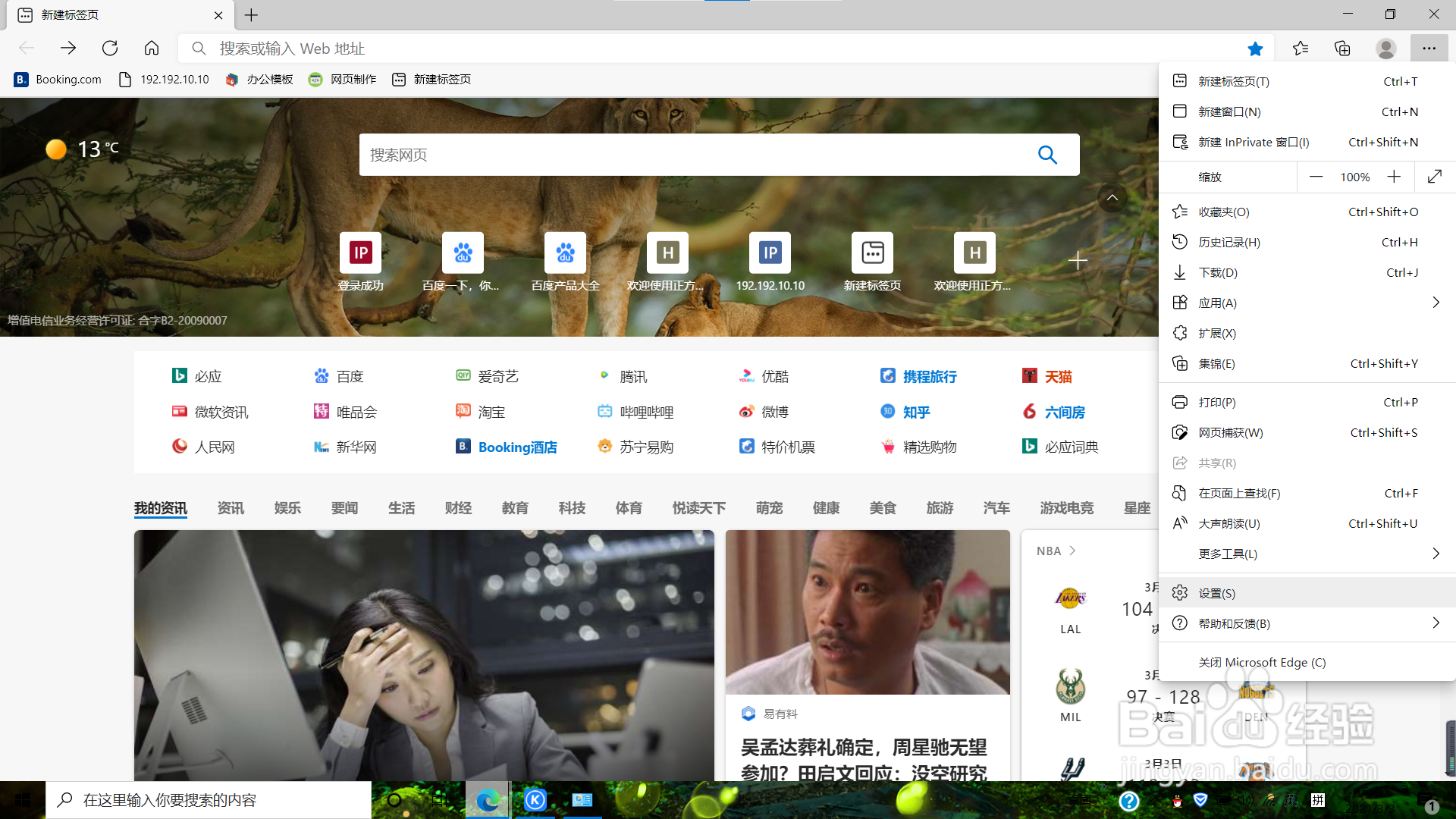1456x819 pixels.
Task: Open the favorites list icon in toolbar
Action: click(x=1301, y=49)
